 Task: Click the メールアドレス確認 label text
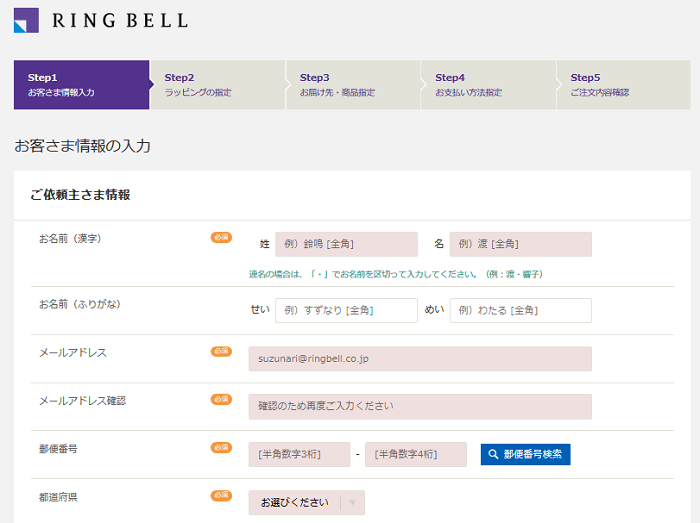point(83,401)
